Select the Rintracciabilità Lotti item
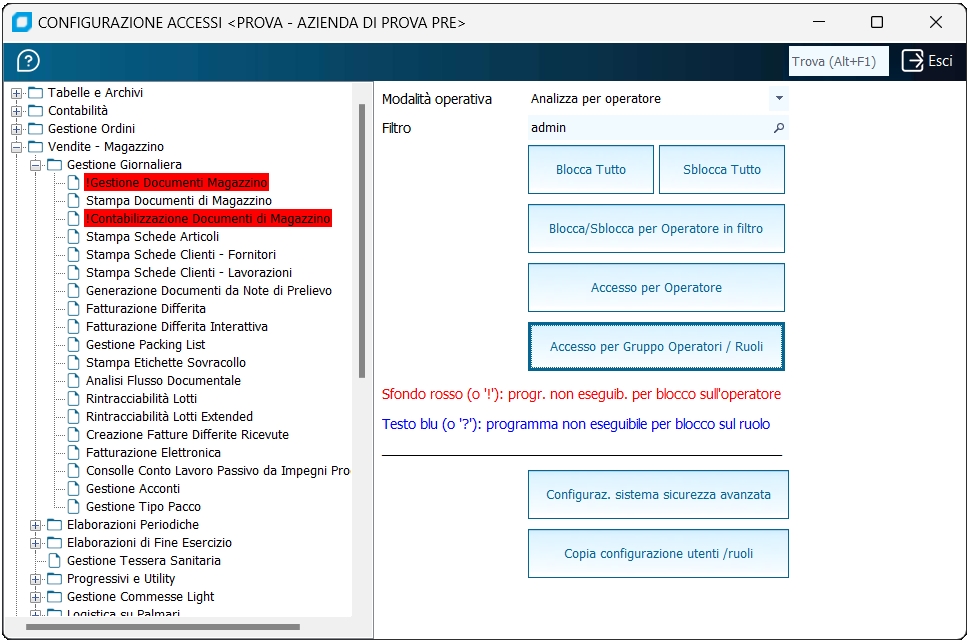 coord(141,399)
